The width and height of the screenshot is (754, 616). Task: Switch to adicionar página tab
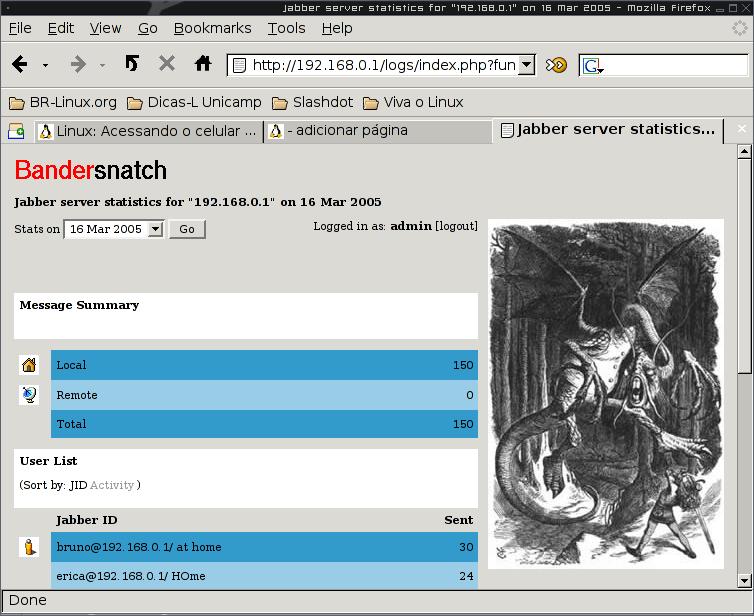tap(377, 131)
